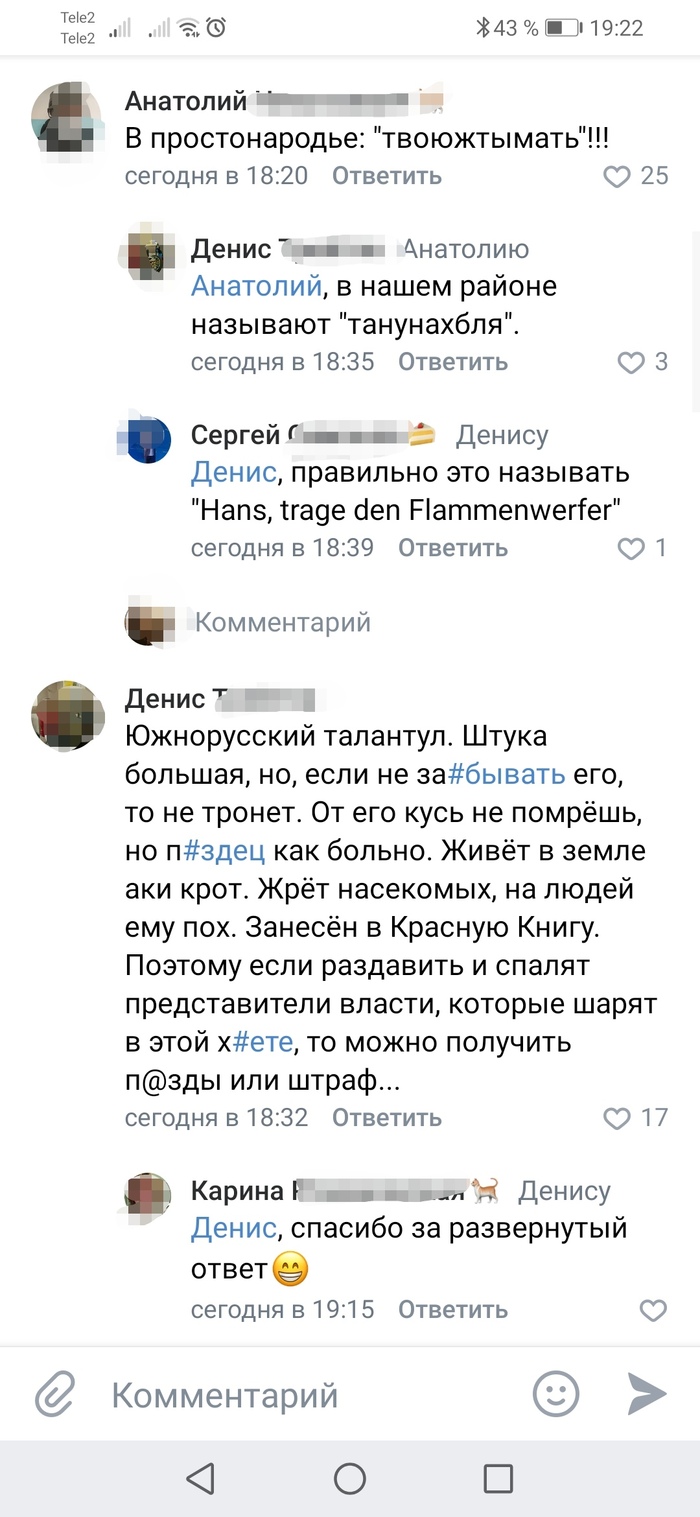Screen dimensions: 700x1517
Task: Reply to Denis's comment from 18:35
Action: (452, 362)
